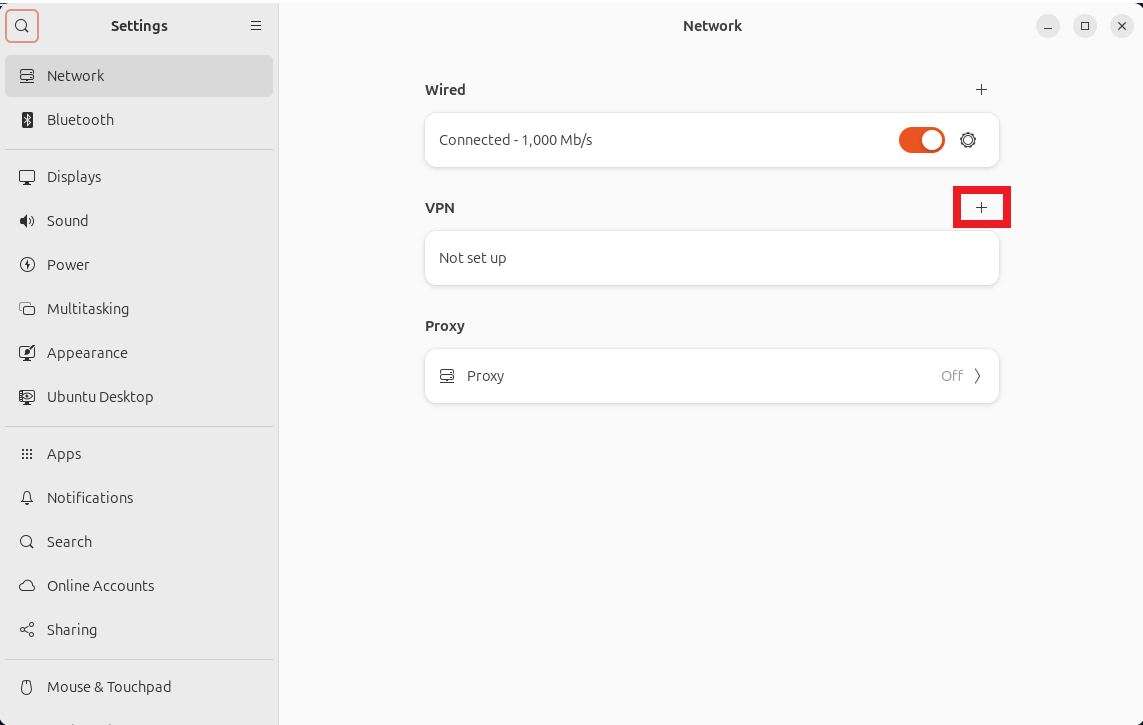Select the Displays sidebar icon
The height and width of the screenshot is (725, 1143).
[x=27, y=177]
